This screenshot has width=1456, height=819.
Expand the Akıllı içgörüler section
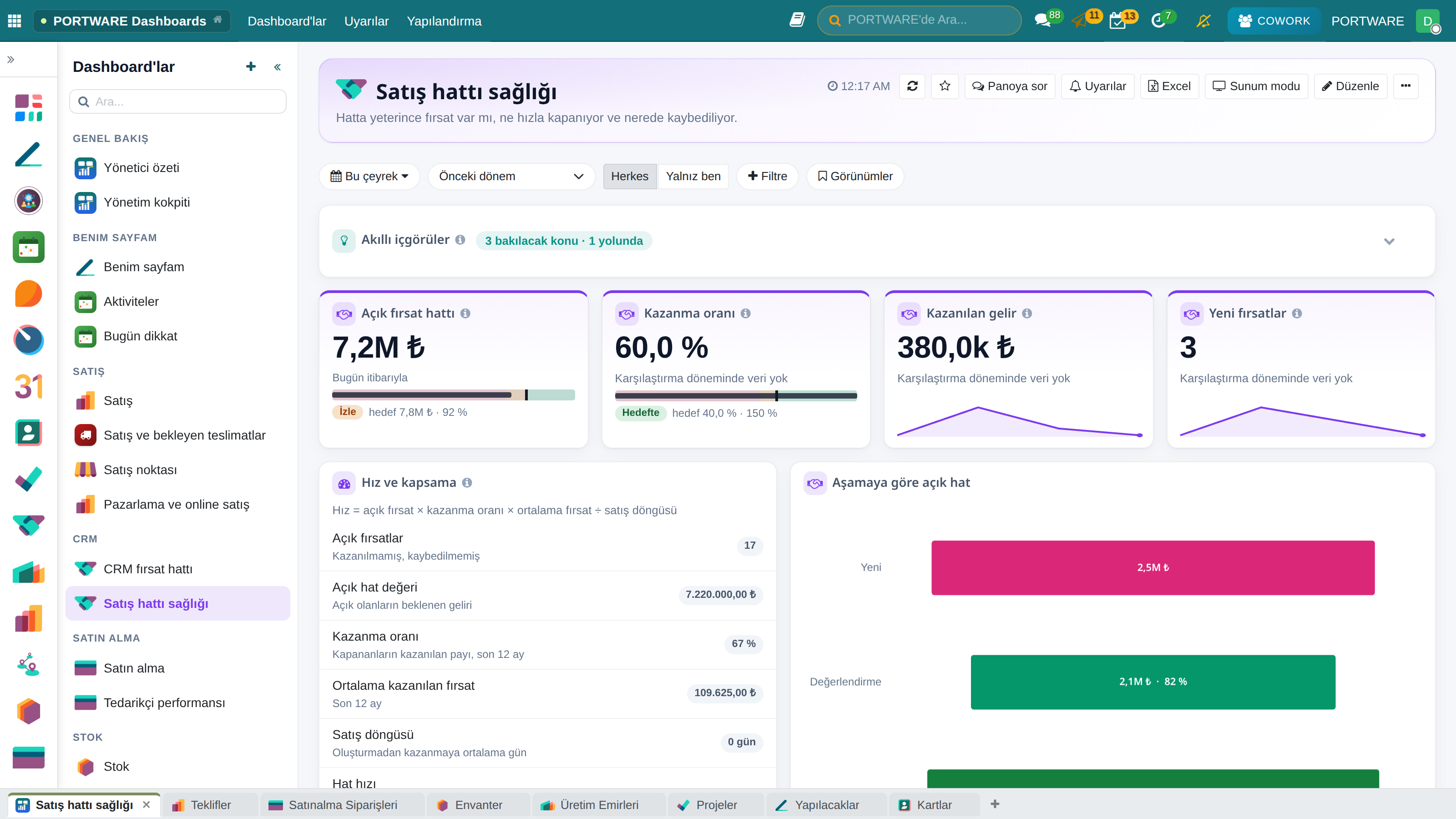(x=1389, y=241)
